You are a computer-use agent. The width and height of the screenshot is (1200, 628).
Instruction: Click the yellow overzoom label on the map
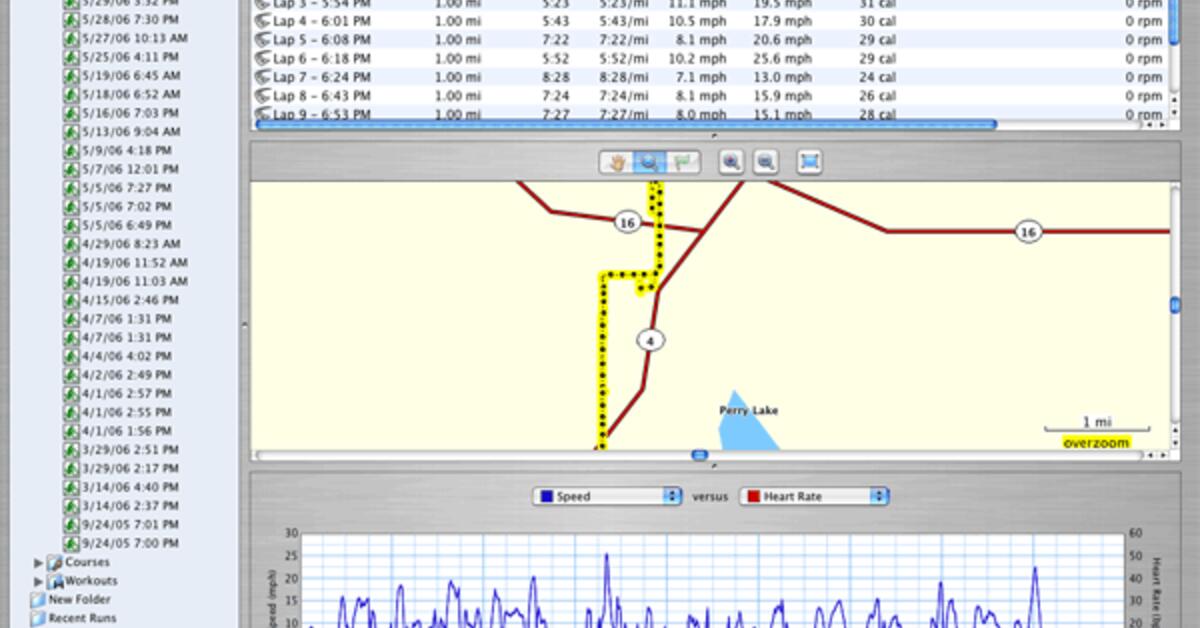tap(1096, 442)
